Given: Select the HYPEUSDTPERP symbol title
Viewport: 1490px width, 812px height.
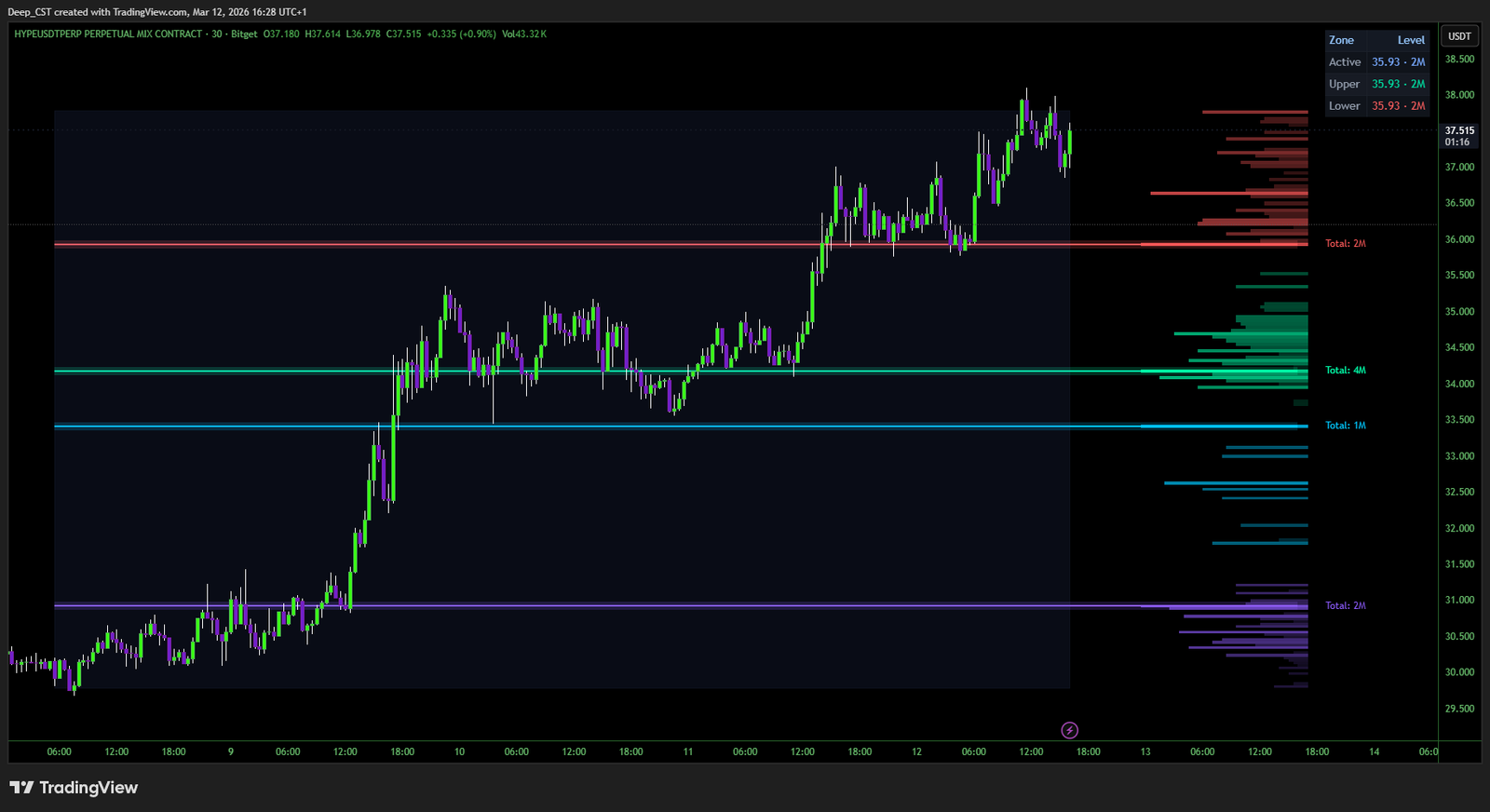Looking at the screenshot, I should coord(108,34).
